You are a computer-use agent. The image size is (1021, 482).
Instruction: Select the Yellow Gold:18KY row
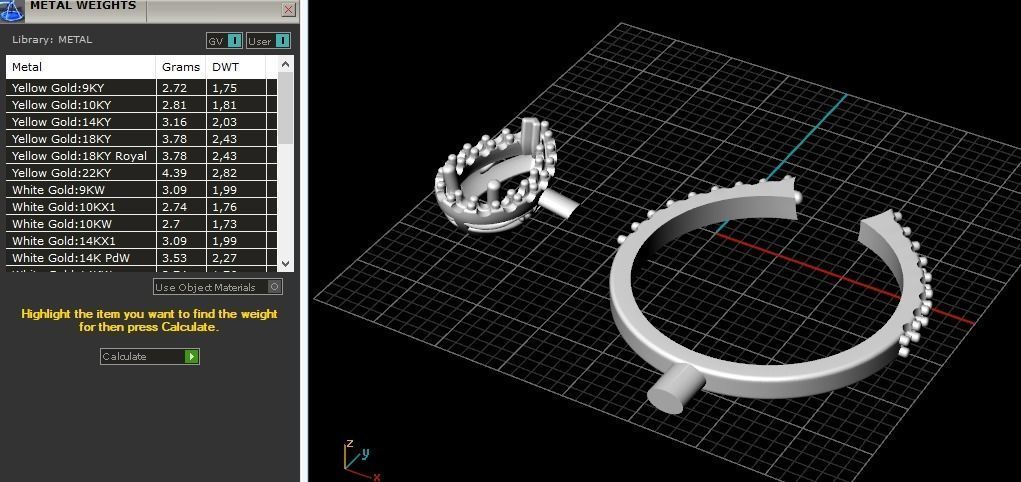[141, 139]
